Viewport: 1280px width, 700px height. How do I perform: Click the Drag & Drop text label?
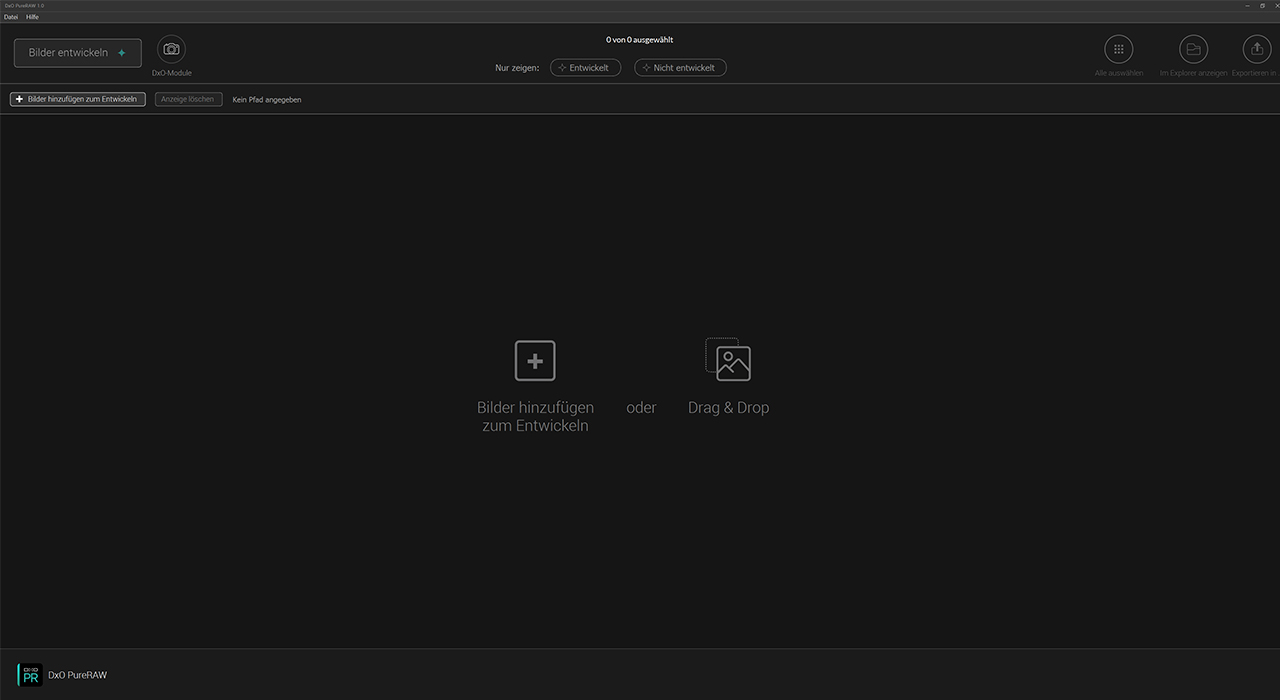[728, 408]
